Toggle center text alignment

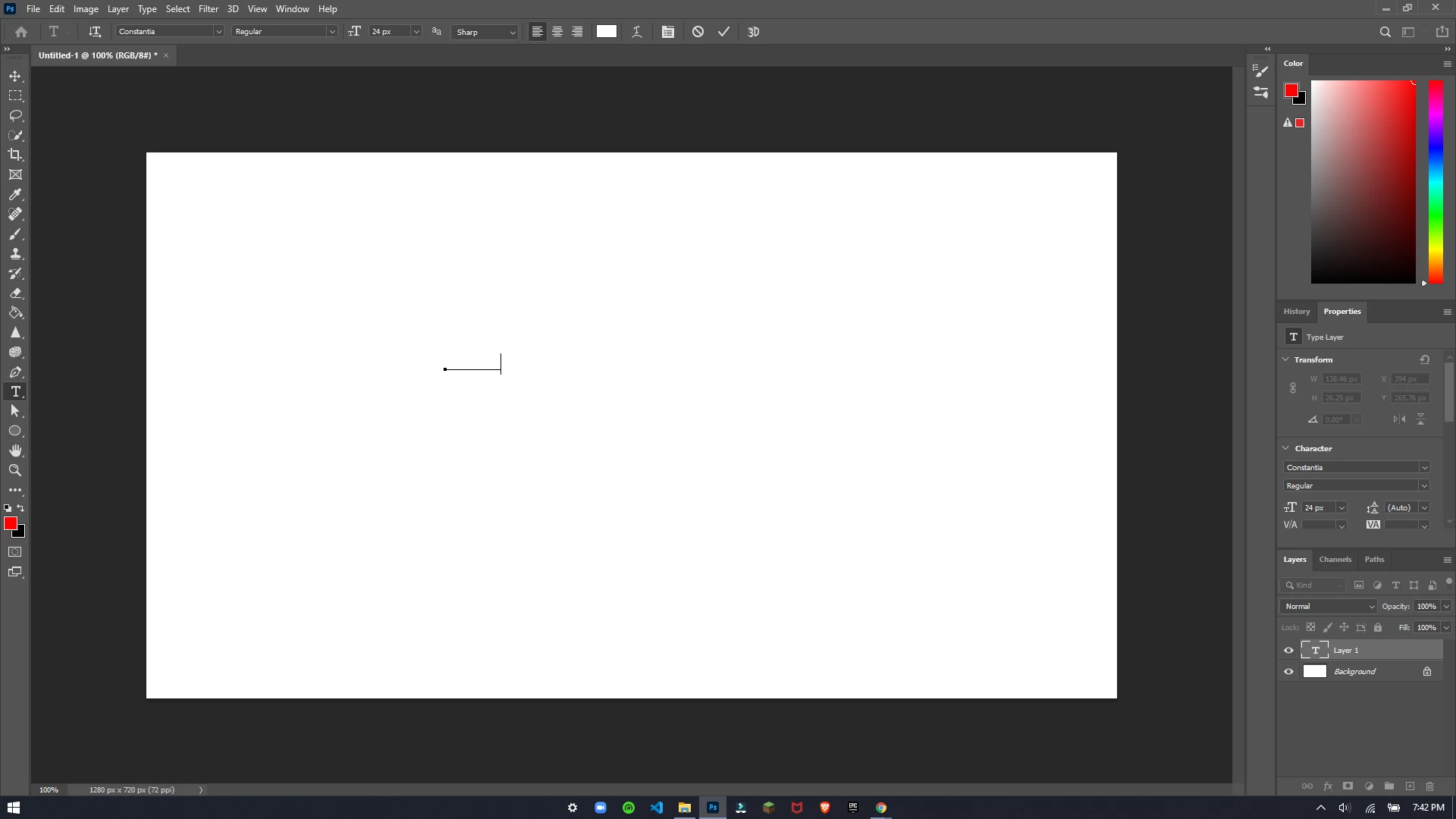557,32
